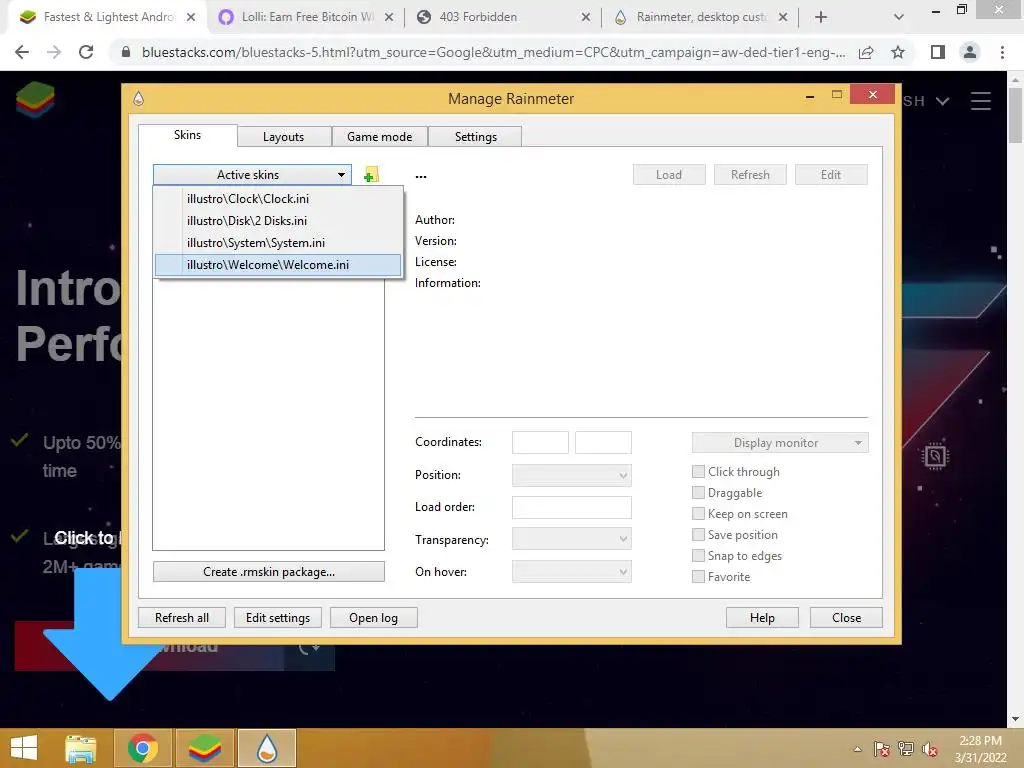Click the browser address bar URL
The width and height of the screenshot is (1024, 768).
point(494,52)
